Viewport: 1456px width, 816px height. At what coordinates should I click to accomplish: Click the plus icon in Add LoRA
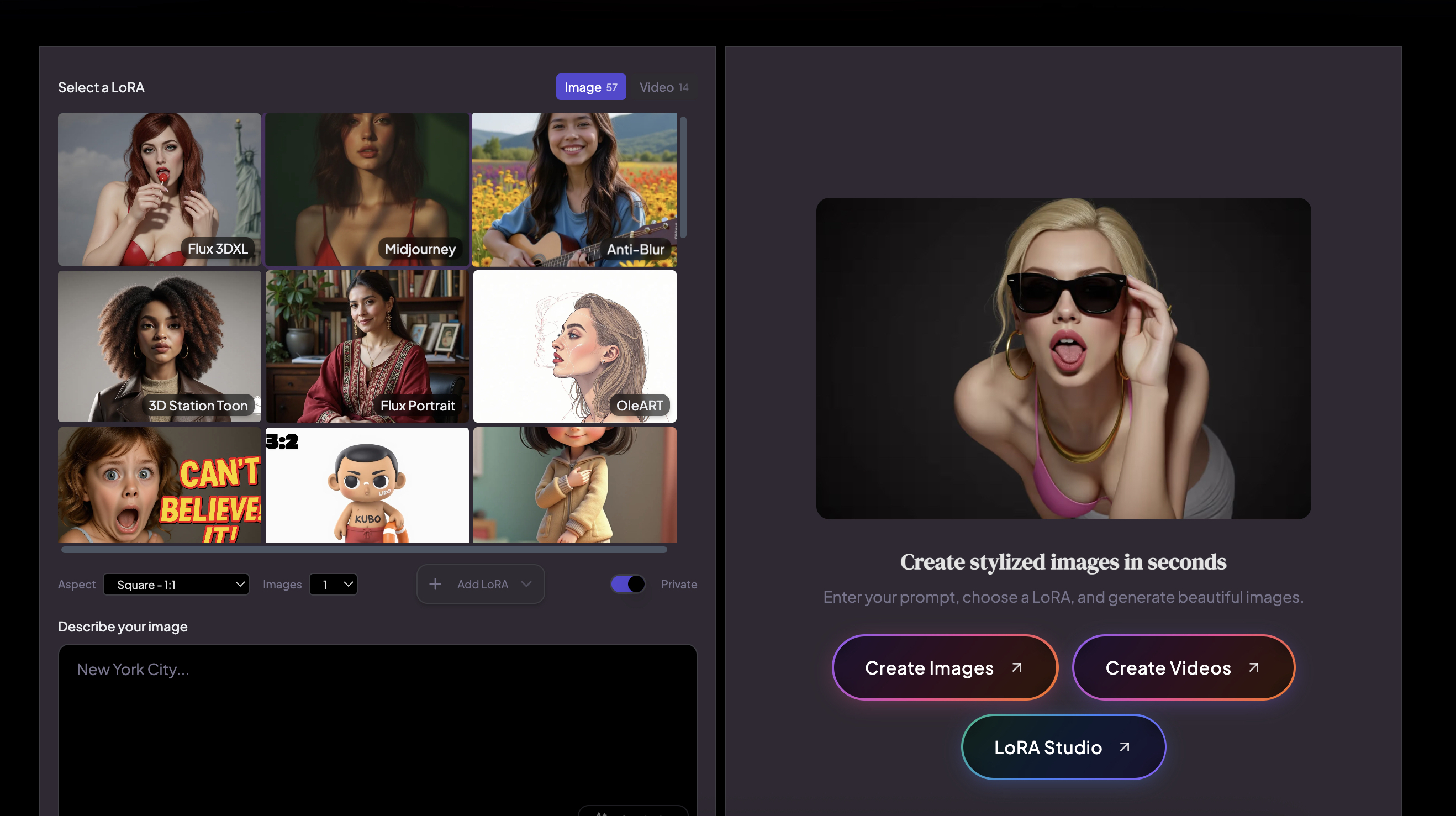click(x=435, y=584)
